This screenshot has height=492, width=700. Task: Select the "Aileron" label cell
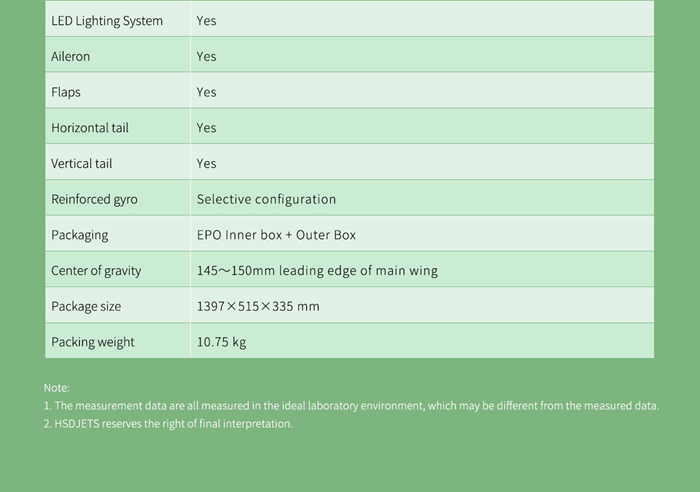[71, 57]
